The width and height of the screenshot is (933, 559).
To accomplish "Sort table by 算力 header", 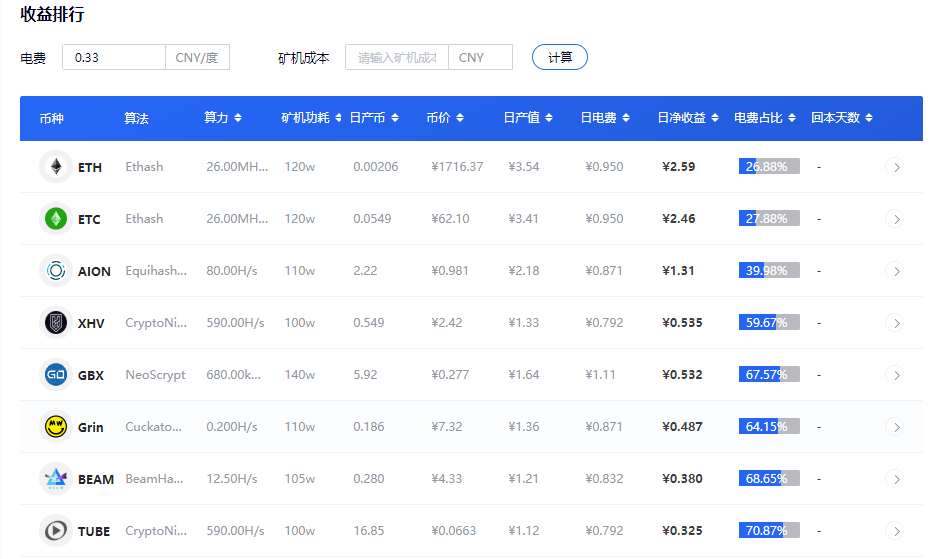I will 223,118.
